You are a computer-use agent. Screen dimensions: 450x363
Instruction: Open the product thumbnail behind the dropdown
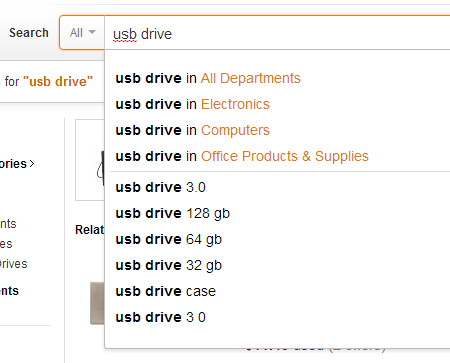coord(90,160)
